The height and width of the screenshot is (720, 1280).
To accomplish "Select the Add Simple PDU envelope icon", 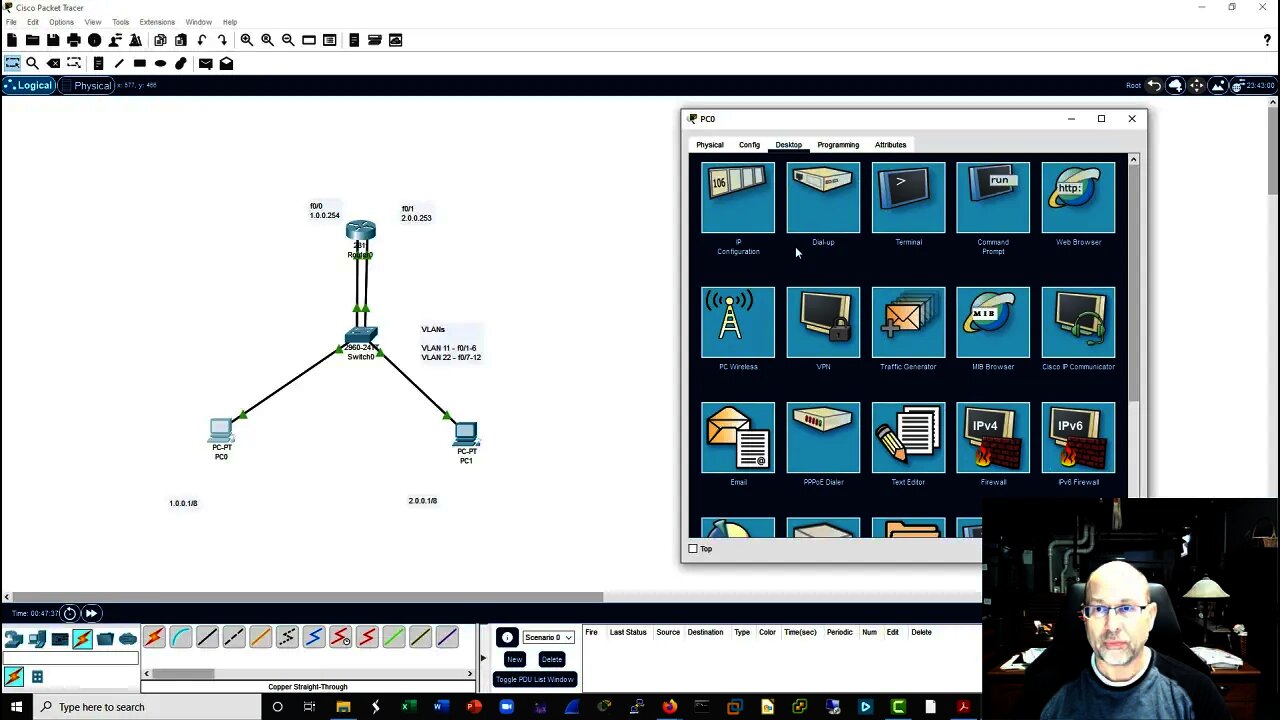I will 205,63.
